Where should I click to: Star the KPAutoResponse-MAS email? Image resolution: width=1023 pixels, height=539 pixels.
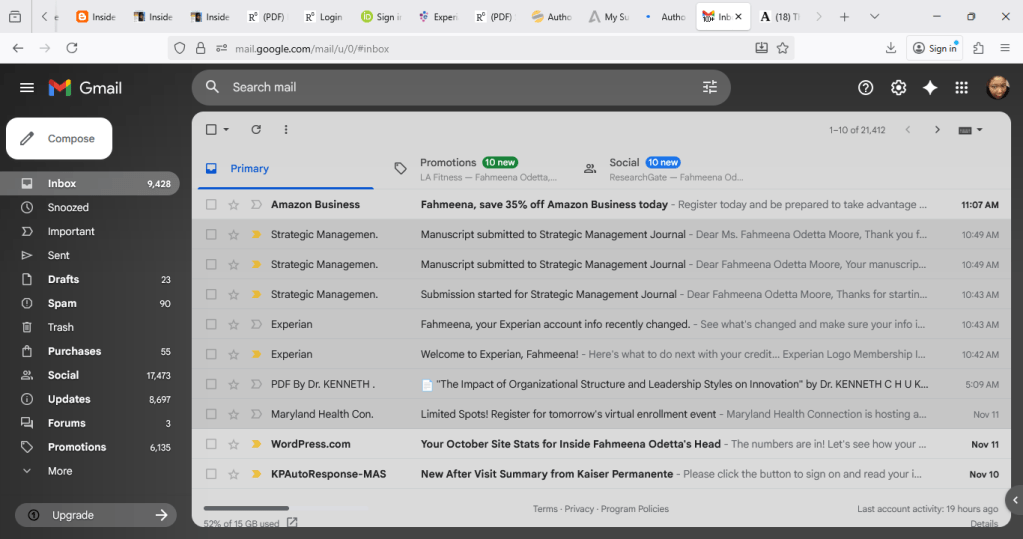coord(234,474)
